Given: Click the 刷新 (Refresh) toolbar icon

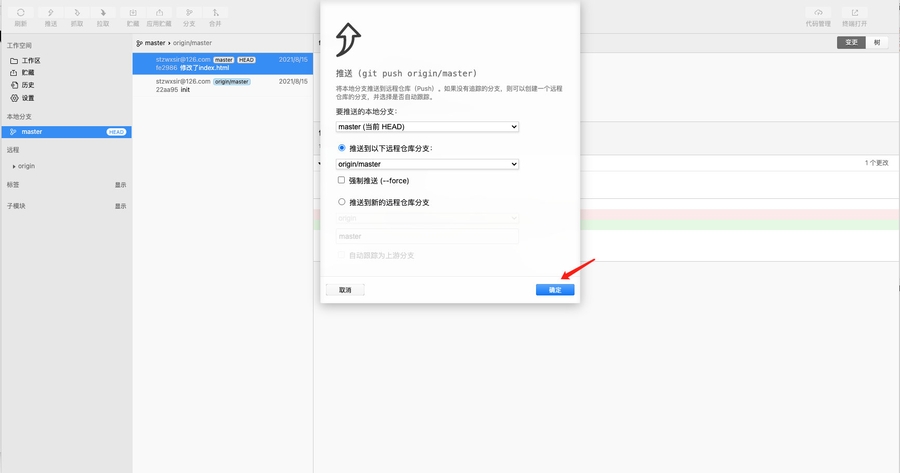Looking at the screenshot, I should 20,16.
